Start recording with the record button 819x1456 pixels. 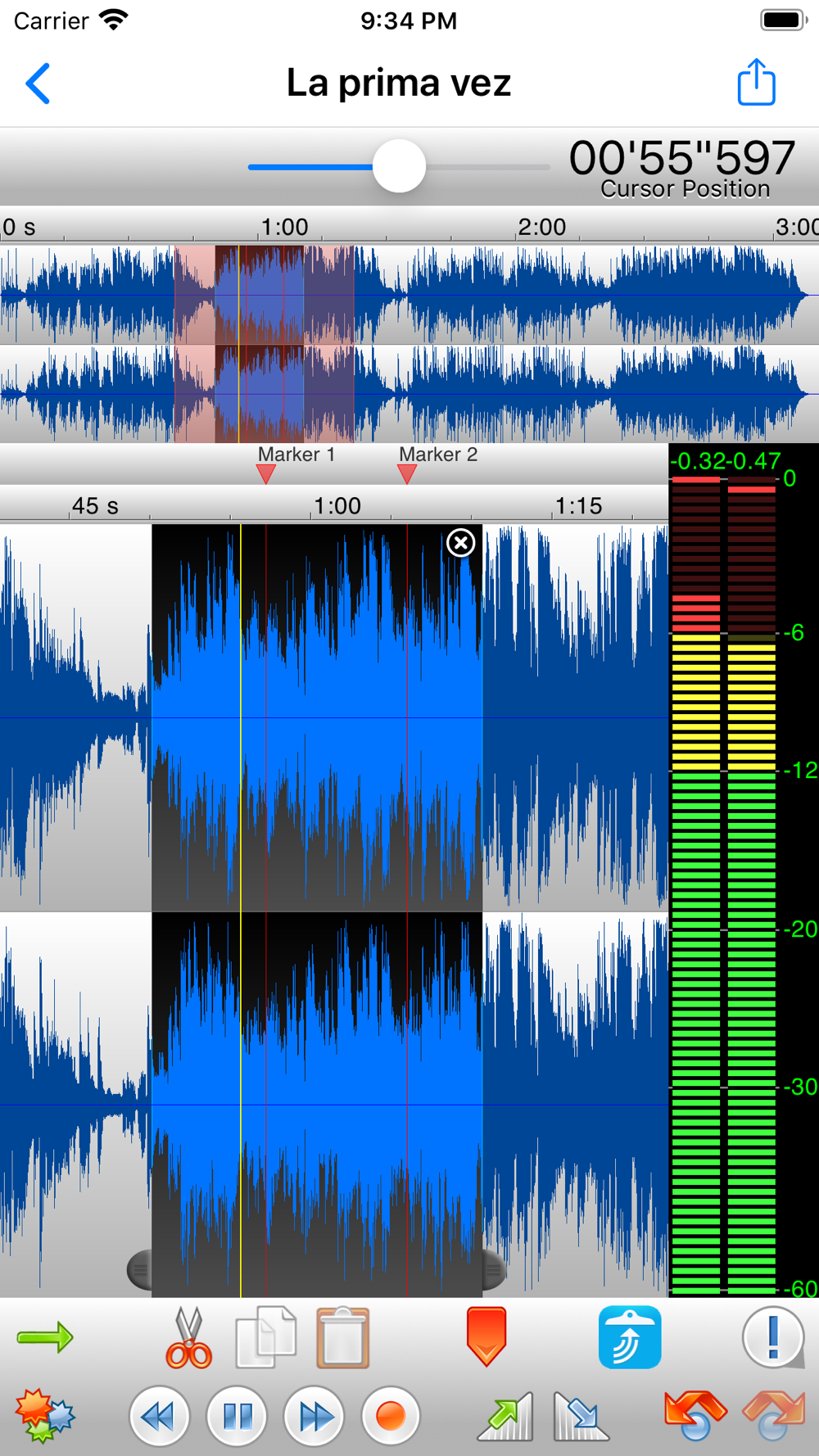tap(391, 1416)
